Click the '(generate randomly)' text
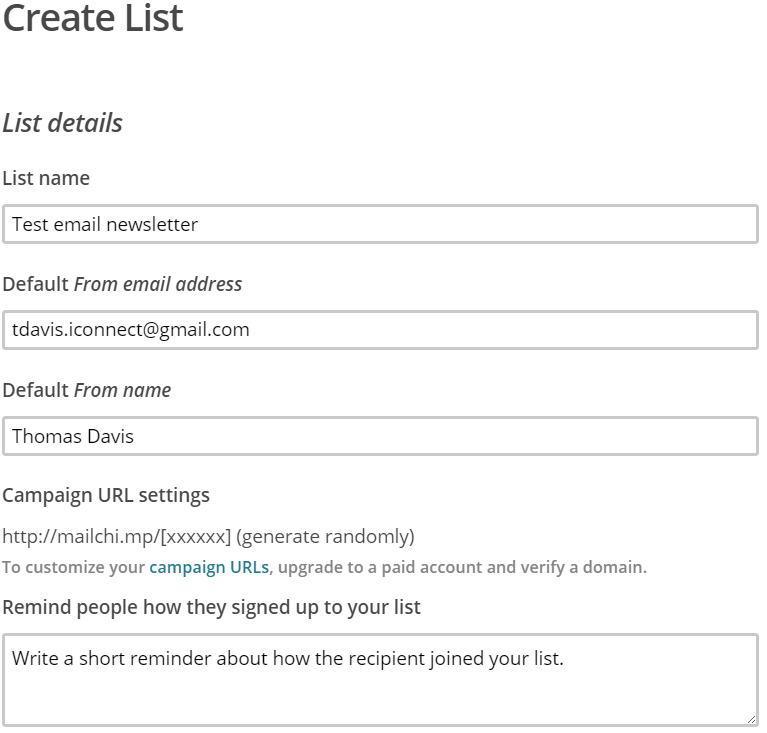Image resolution: width=767 pixels, height=733 pixels. [x=325, y=537]
